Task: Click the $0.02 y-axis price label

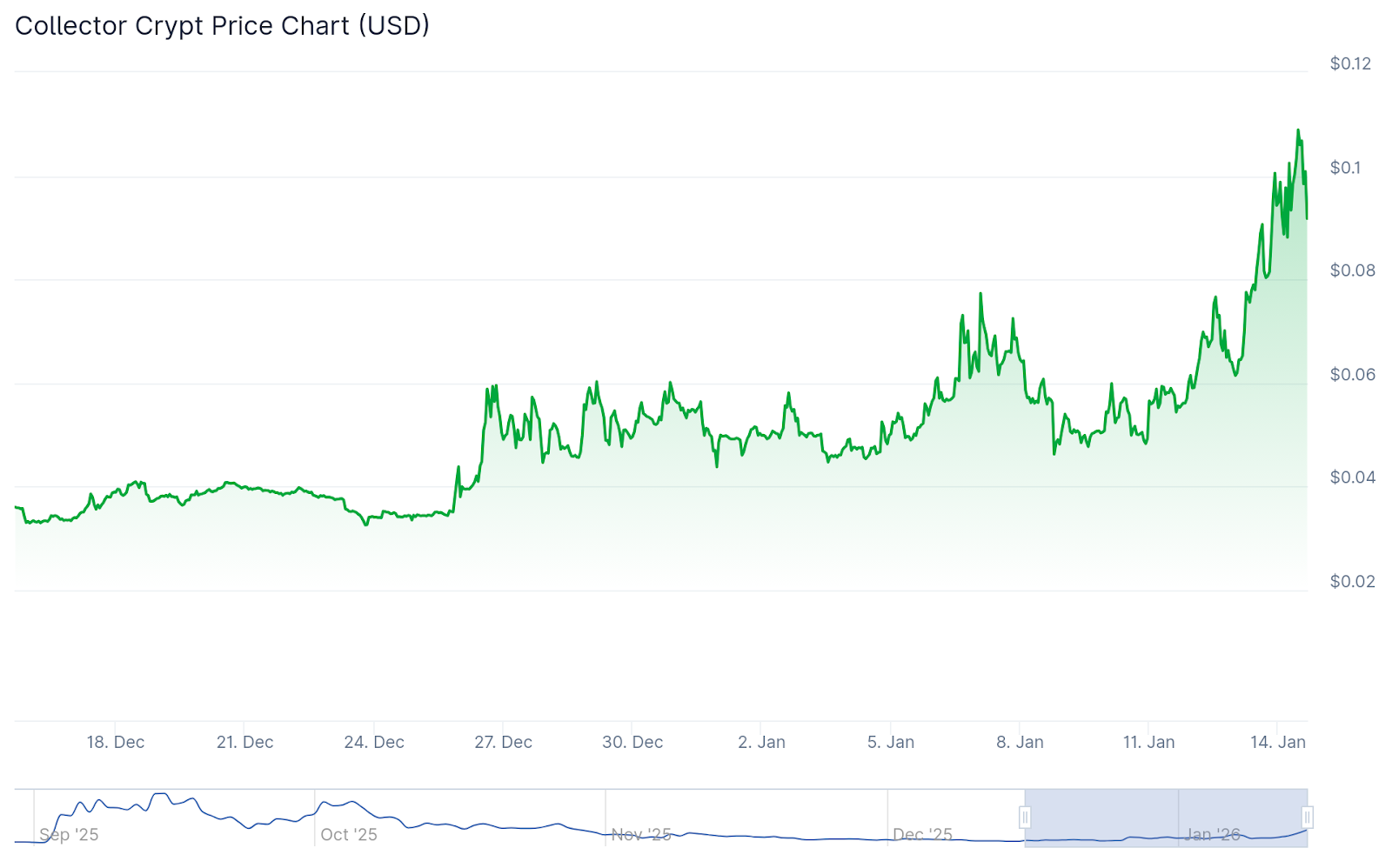Action: tap(1353, 582)
